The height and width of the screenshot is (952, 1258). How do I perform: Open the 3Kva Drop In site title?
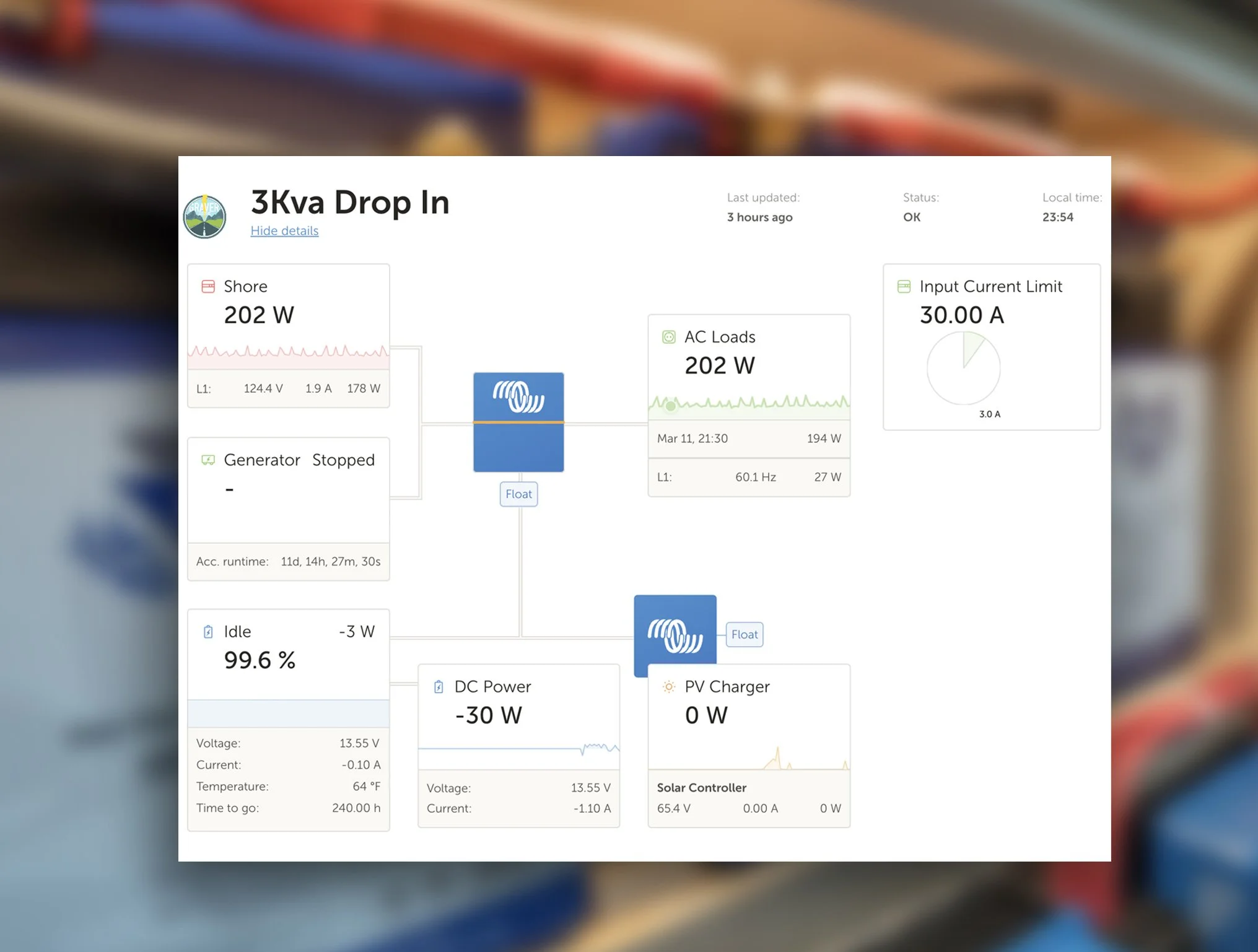point(350,202)
